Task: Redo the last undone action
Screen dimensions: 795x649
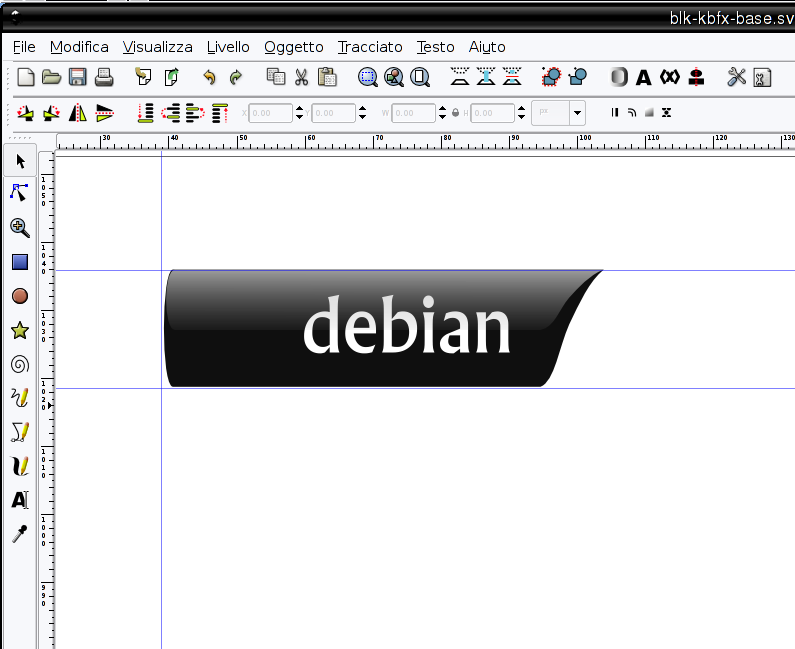Action: pyautogui.click(x=236, y=77)
